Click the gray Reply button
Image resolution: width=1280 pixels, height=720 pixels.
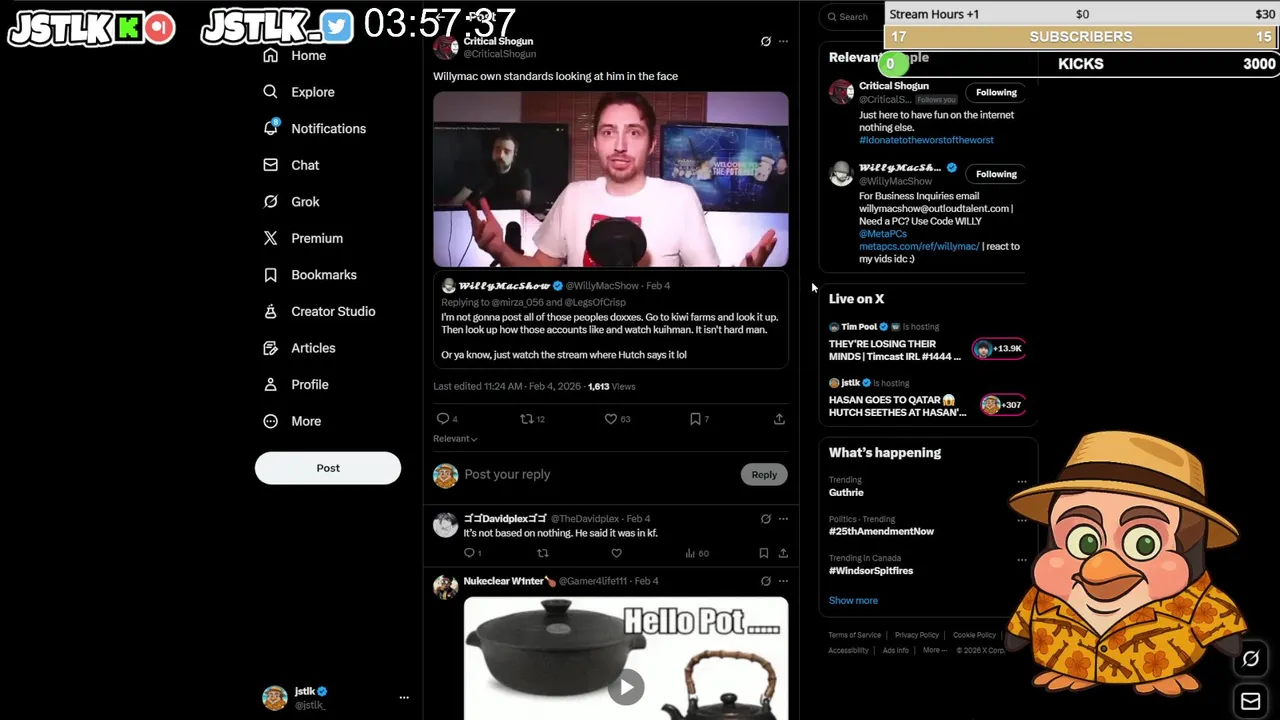(764, 475)
